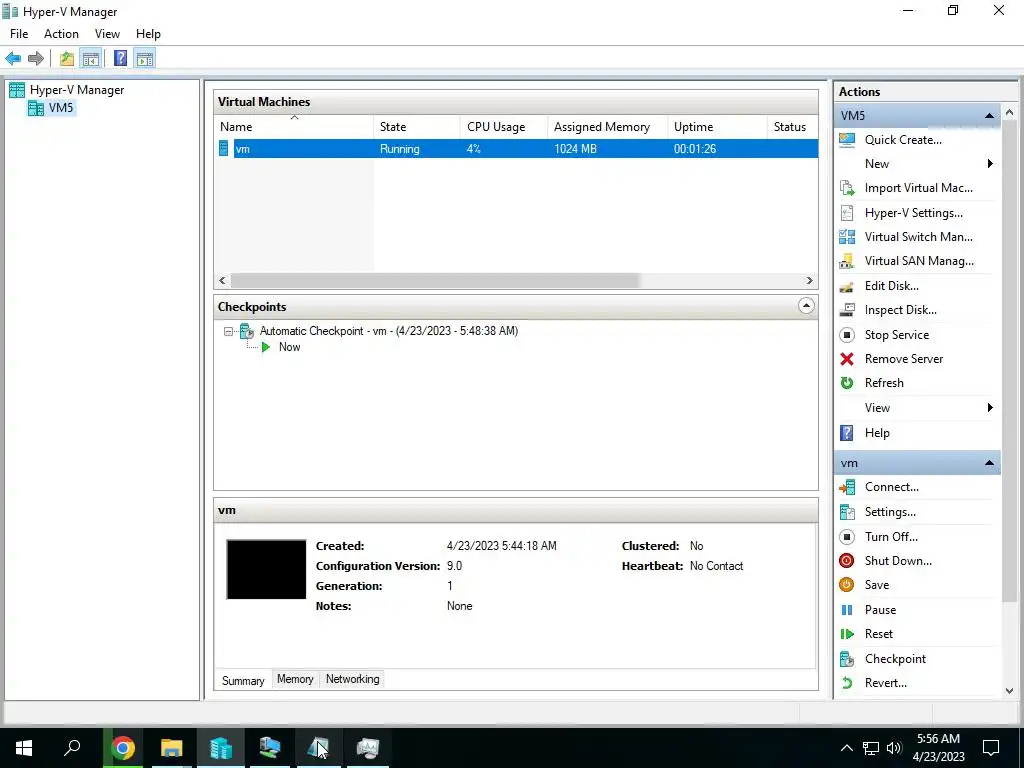This screenshot has width=1024, height=768.
Task: Create a Checkpoint for vm
Action: coord(895,659)
